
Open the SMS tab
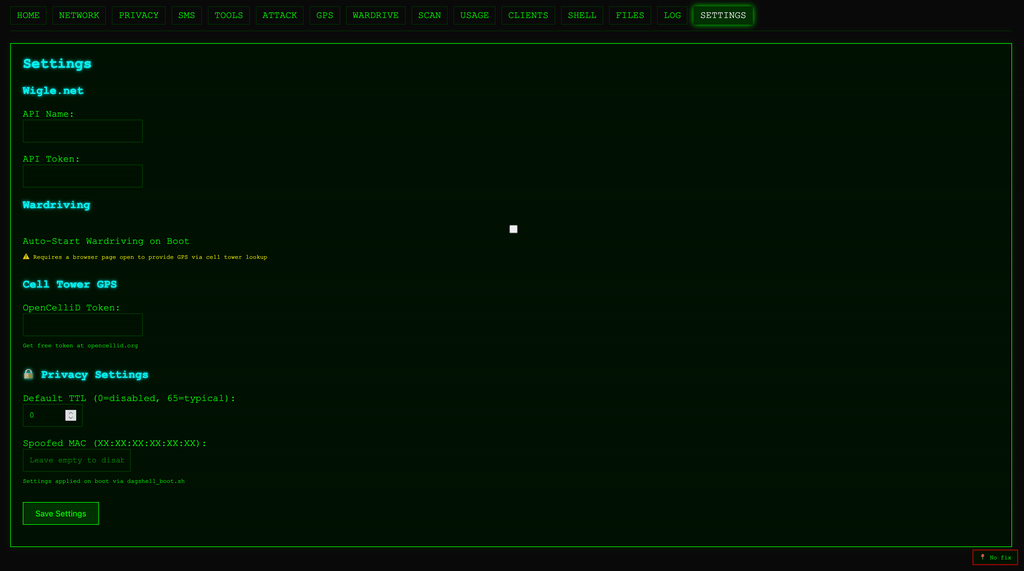(x=187, y=15)
